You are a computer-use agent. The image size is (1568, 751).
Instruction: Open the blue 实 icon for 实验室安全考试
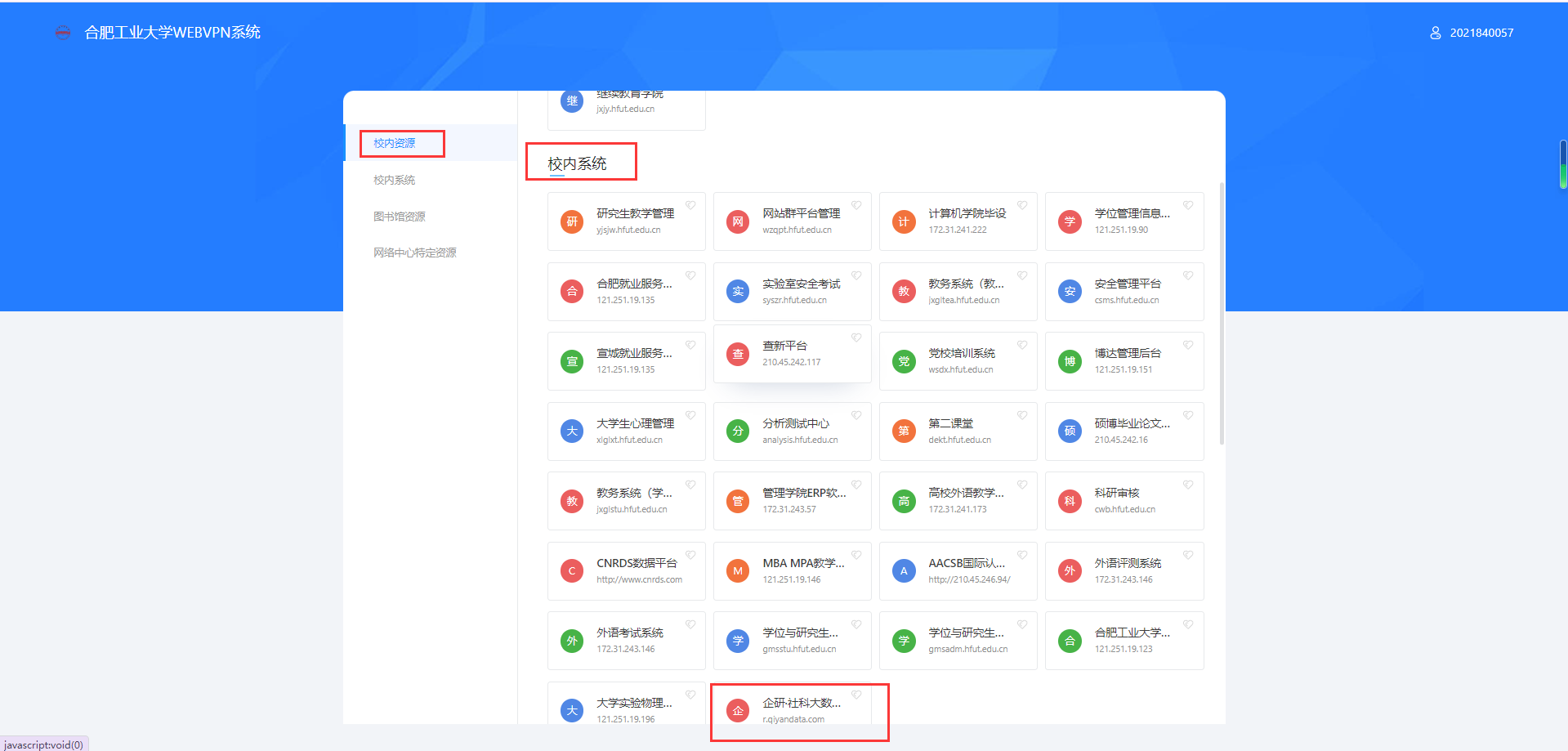pyautogui.click(x=738, y=292)
